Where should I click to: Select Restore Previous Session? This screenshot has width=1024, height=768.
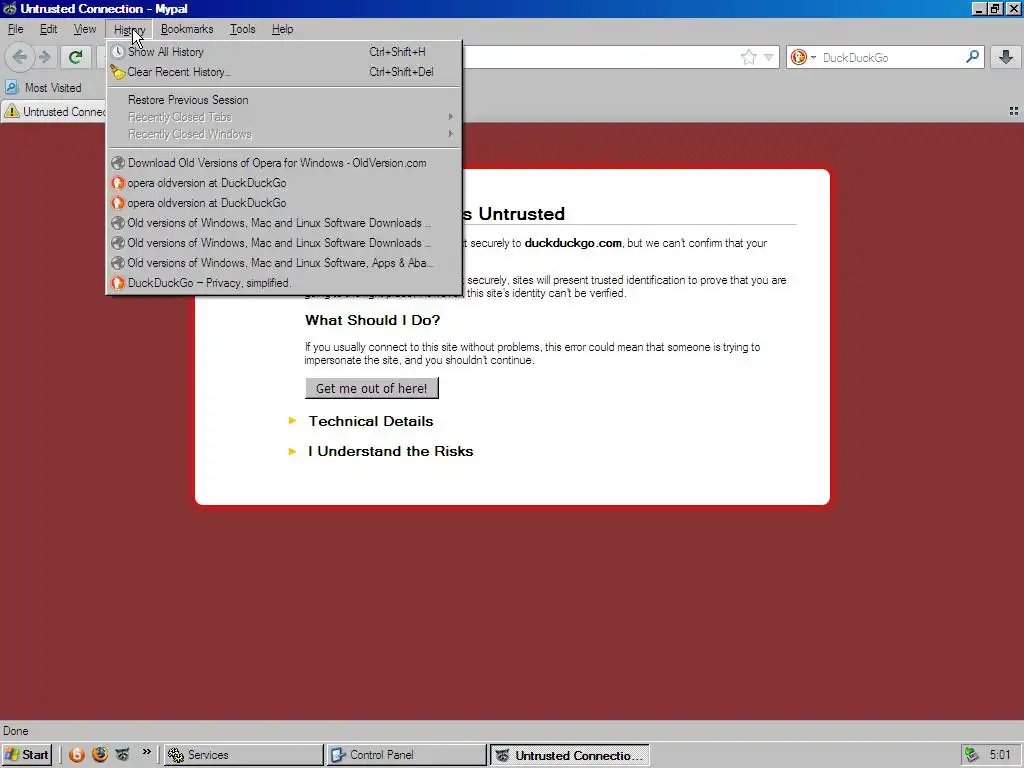point(284,100)
